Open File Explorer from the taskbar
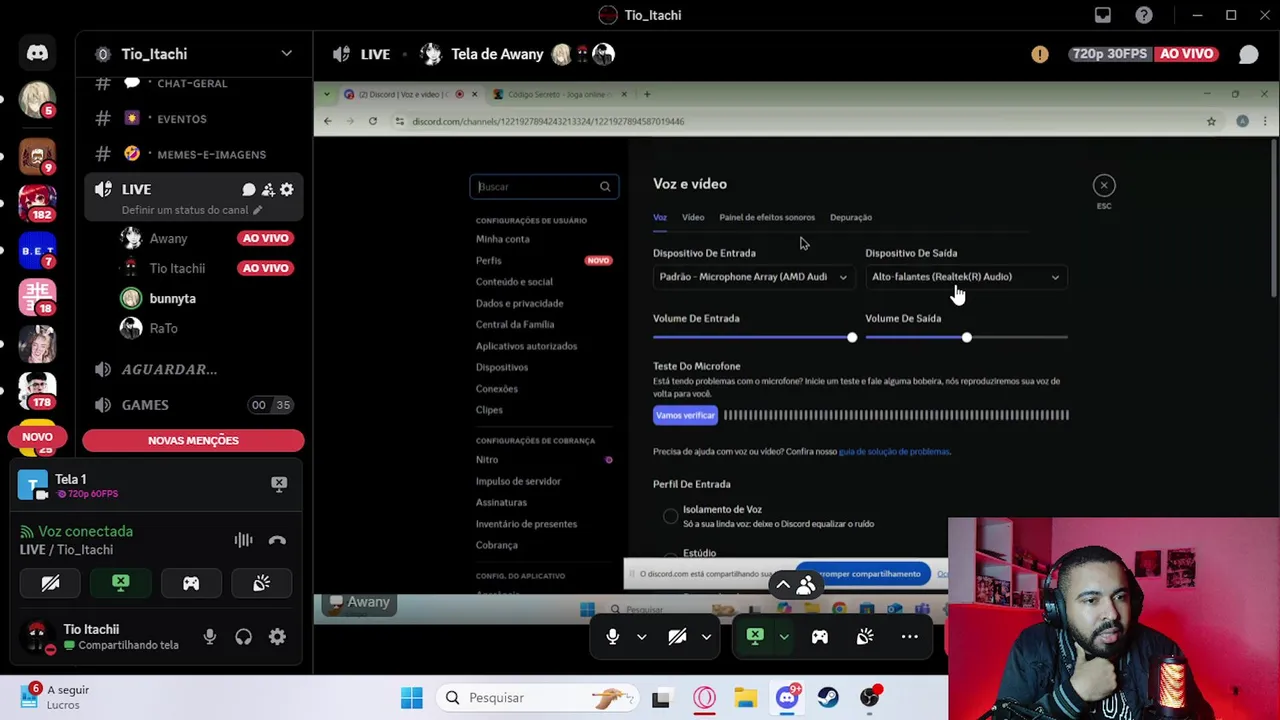 tap(746, 698)
